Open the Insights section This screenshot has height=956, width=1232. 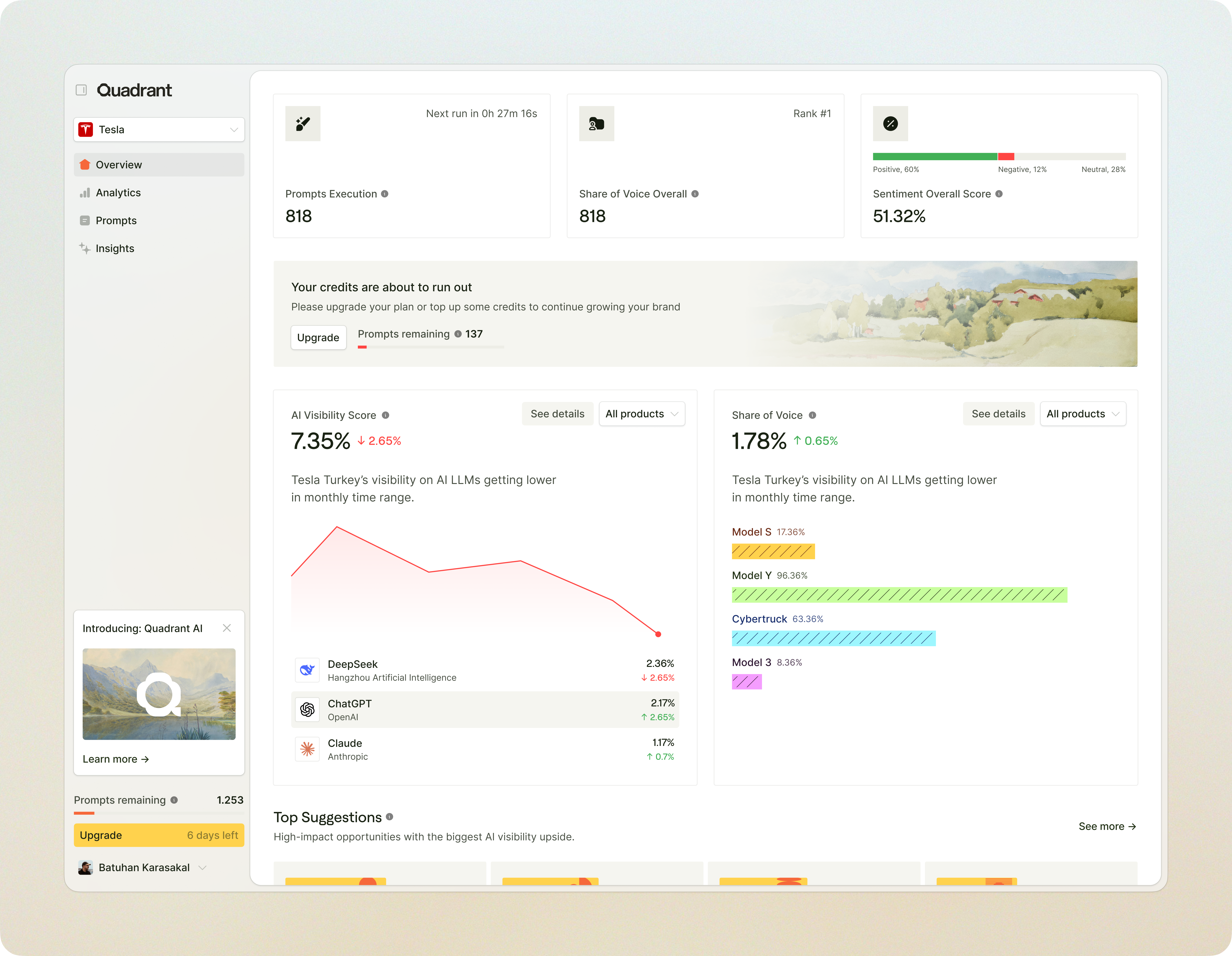click(159, 249)
